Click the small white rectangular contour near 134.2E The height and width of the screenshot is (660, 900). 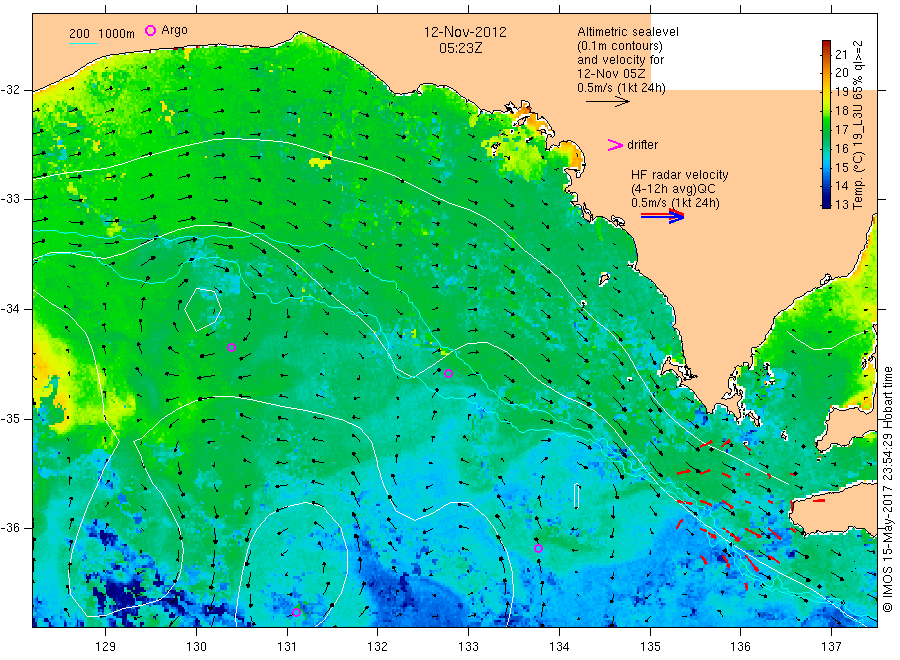[x=577, y=496]
